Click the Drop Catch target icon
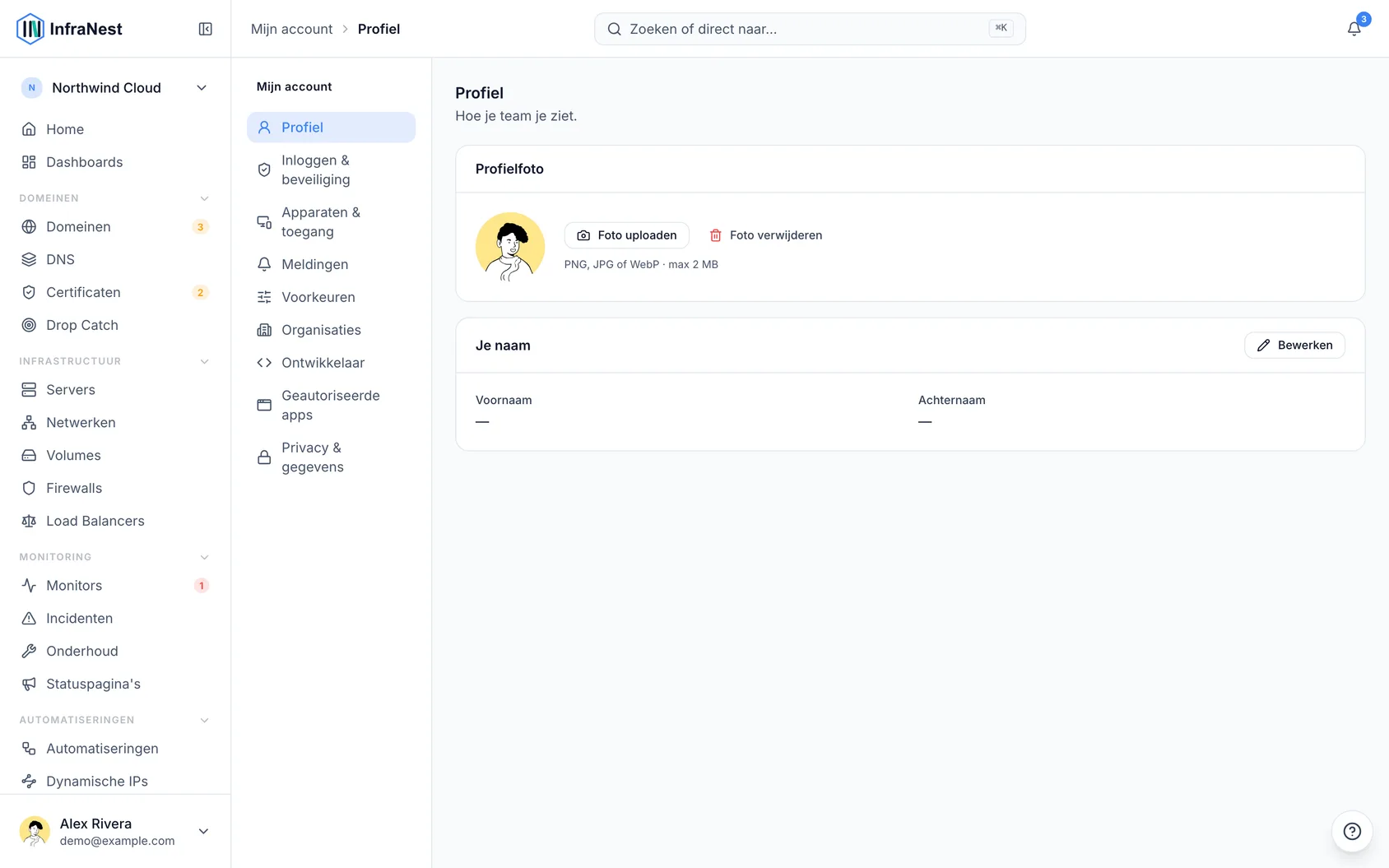1389x868 pixels. click(29, 325)
